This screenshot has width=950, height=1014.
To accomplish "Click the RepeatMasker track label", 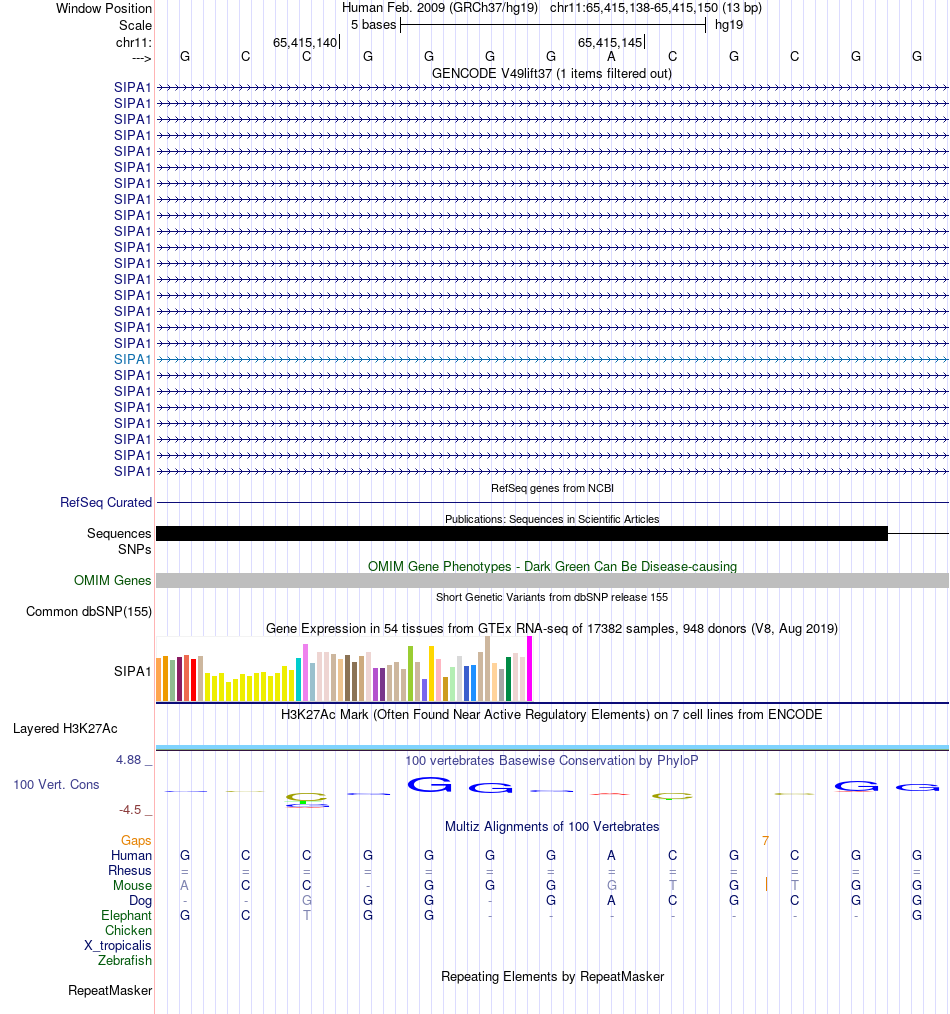I will [x=110, y=991].
